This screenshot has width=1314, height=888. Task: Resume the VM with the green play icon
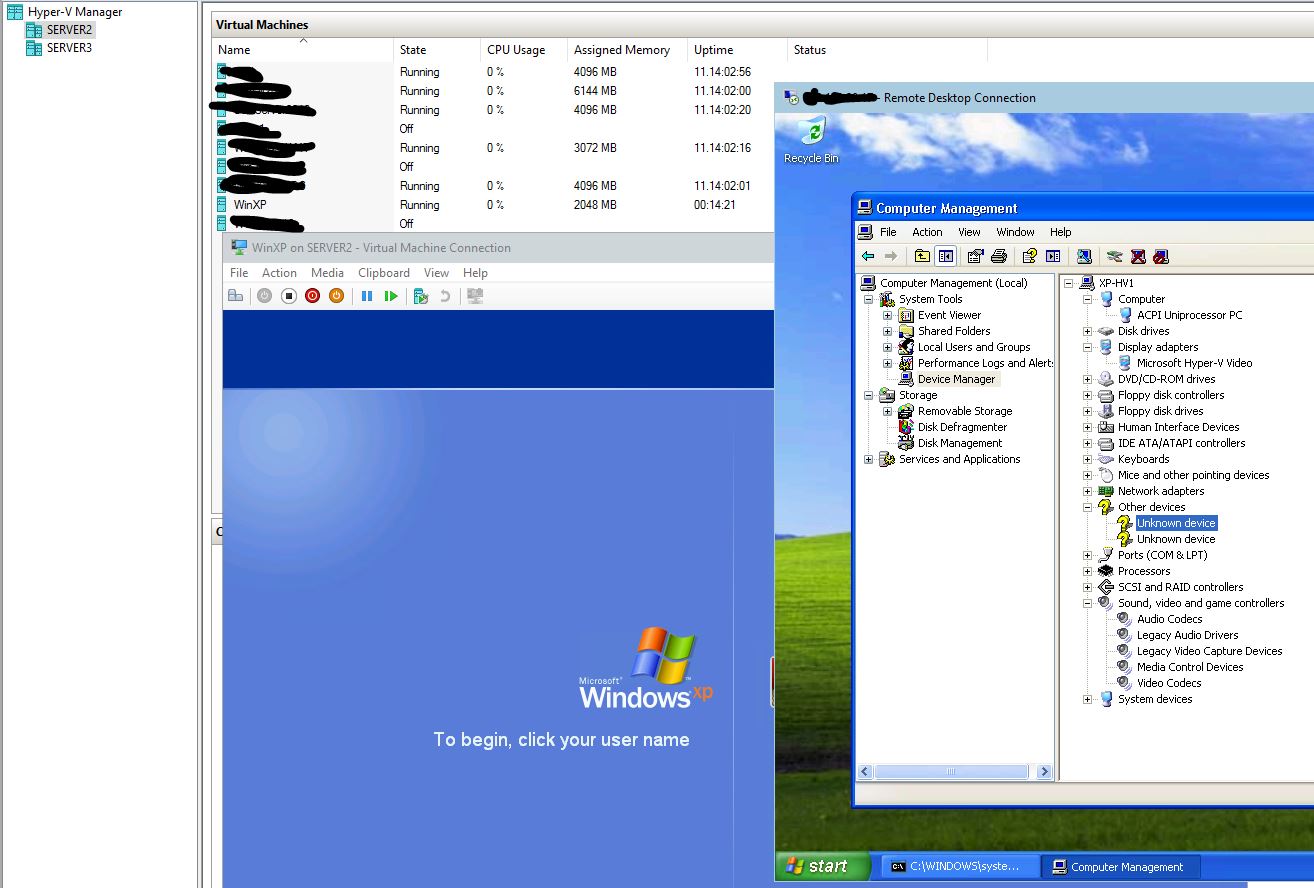pyautogui.click(x=391, y=295)
